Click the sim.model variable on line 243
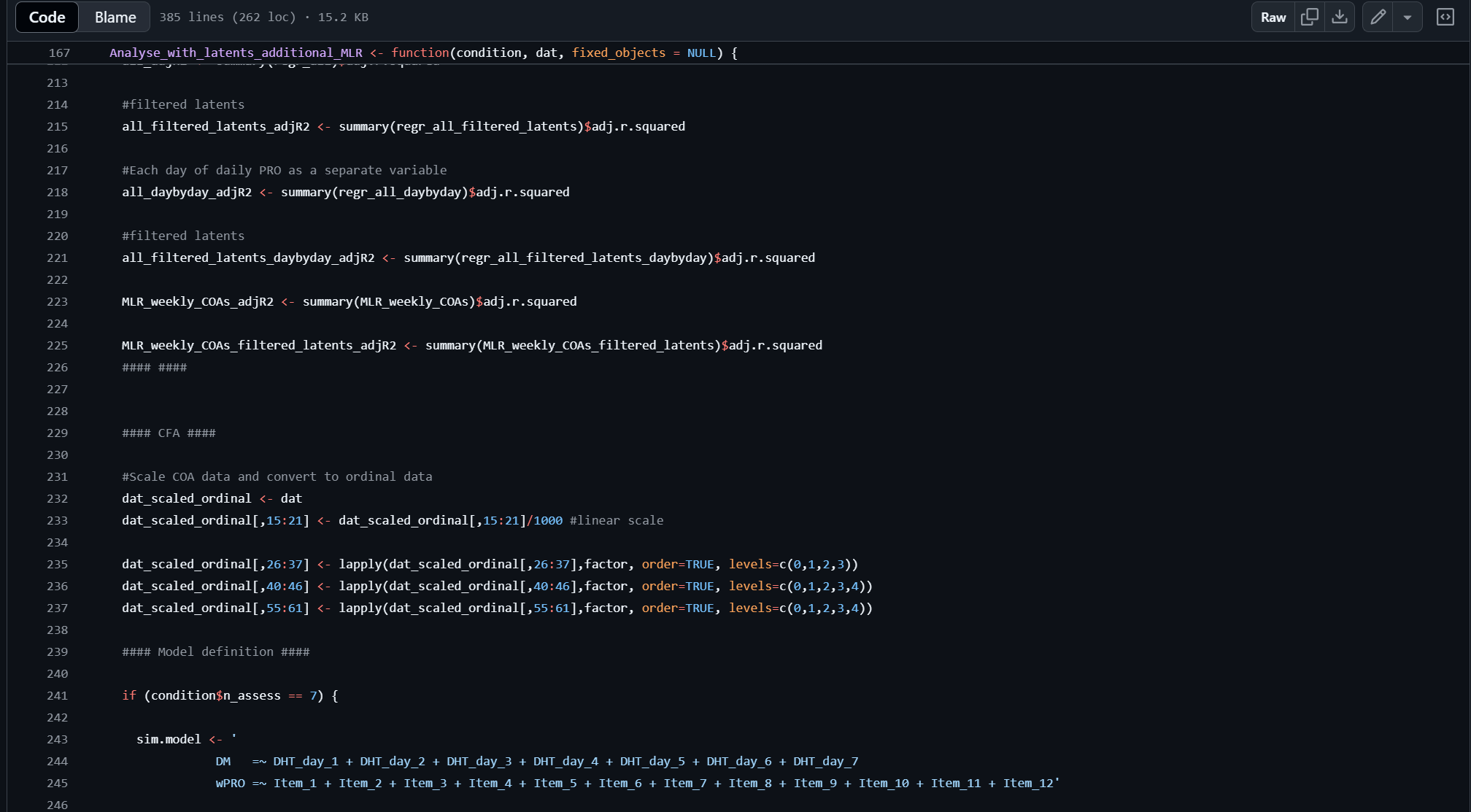Image resolution: width=1471 pixels, height=812 pixels. 169,739
